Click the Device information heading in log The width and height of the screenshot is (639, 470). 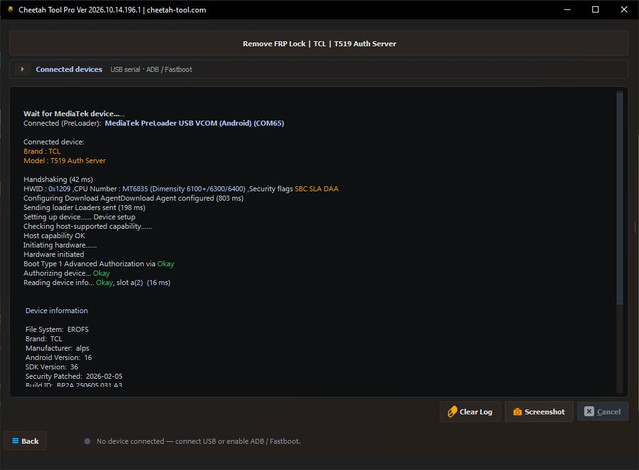tap(57, 311)
